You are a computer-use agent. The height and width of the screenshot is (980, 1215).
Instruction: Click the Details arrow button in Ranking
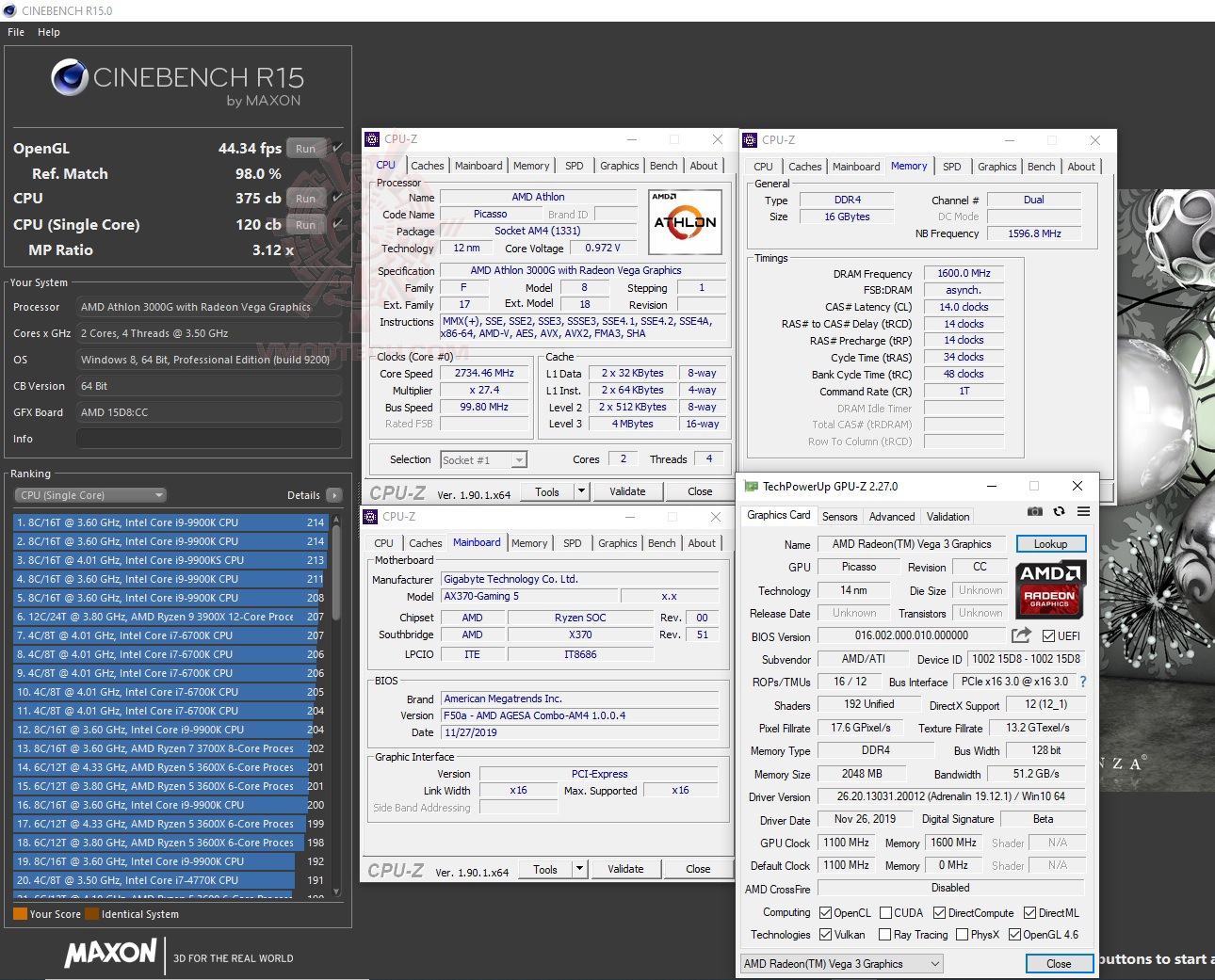coord(333,495)
